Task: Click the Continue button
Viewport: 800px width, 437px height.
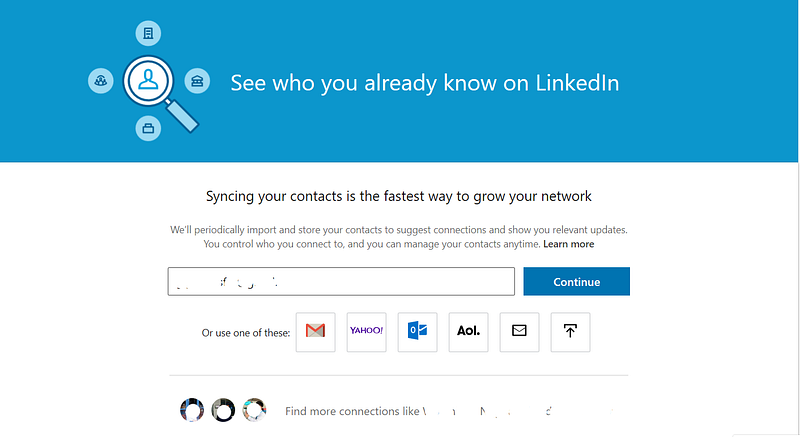Action: pos(577,281)
